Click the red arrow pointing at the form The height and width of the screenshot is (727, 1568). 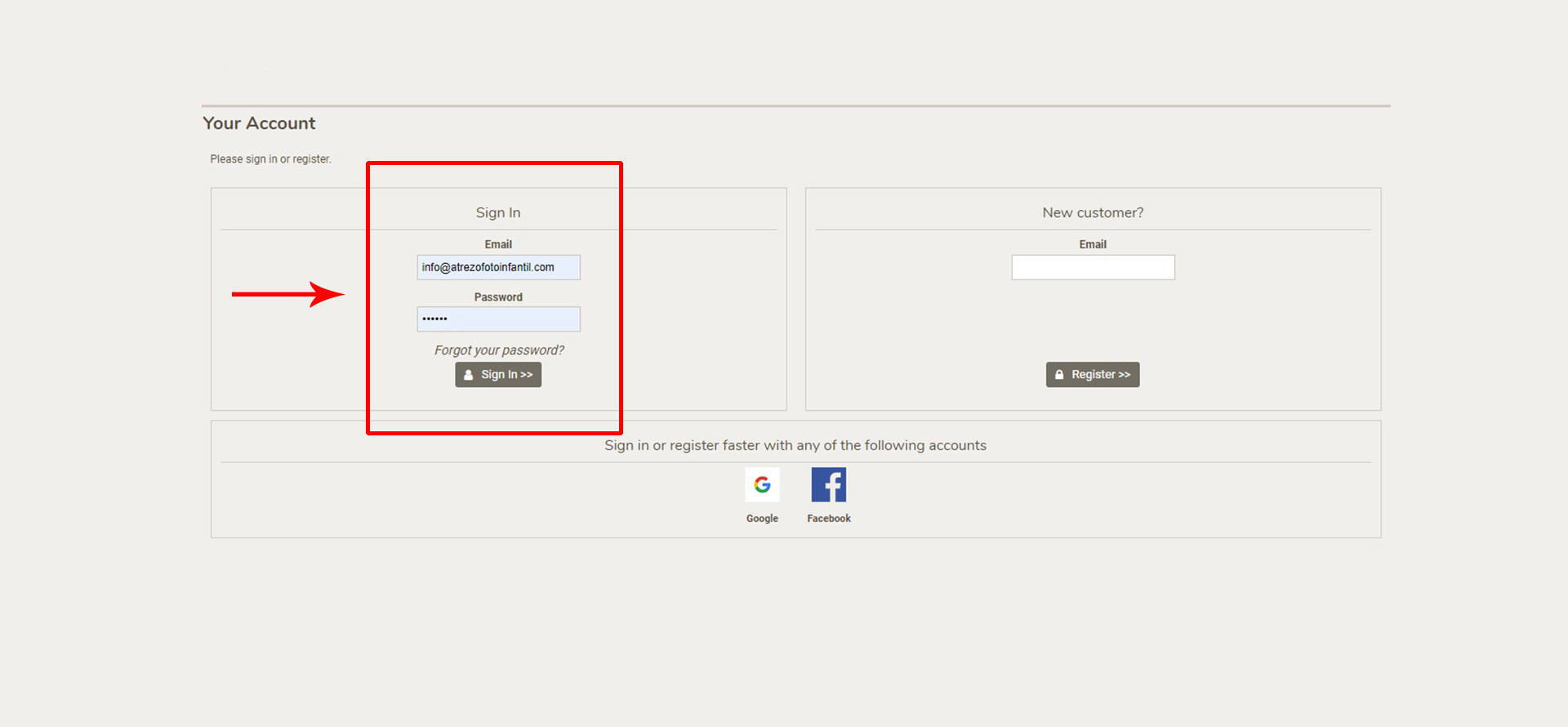287,294
